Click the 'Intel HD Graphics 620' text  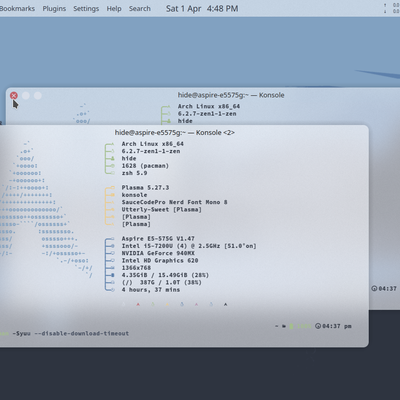pyautogui.click(x=160, y=261)
